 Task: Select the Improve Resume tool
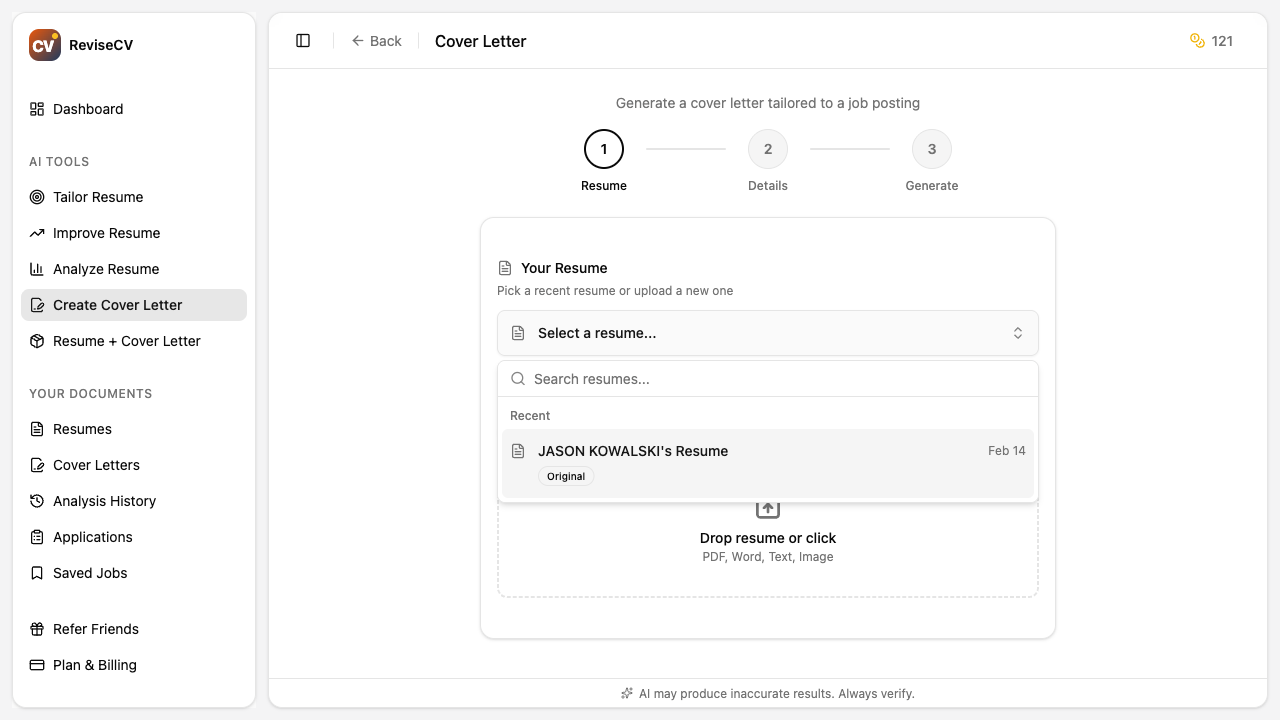(x=106, y=233)
